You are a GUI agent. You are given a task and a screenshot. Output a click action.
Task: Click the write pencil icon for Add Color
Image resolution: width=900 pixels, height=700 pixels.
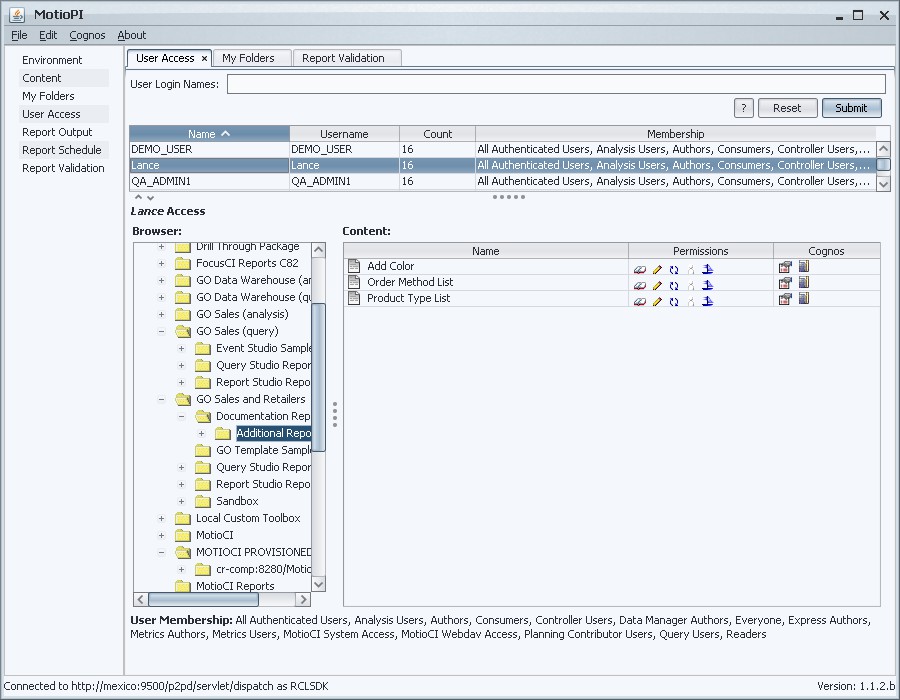[x=657, y=269]
